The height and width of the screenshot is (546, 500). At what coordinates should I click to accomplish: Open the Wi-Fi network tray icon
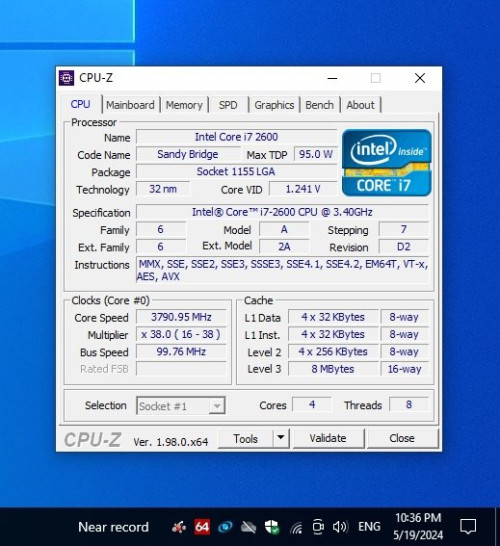(x=296, y=528)
